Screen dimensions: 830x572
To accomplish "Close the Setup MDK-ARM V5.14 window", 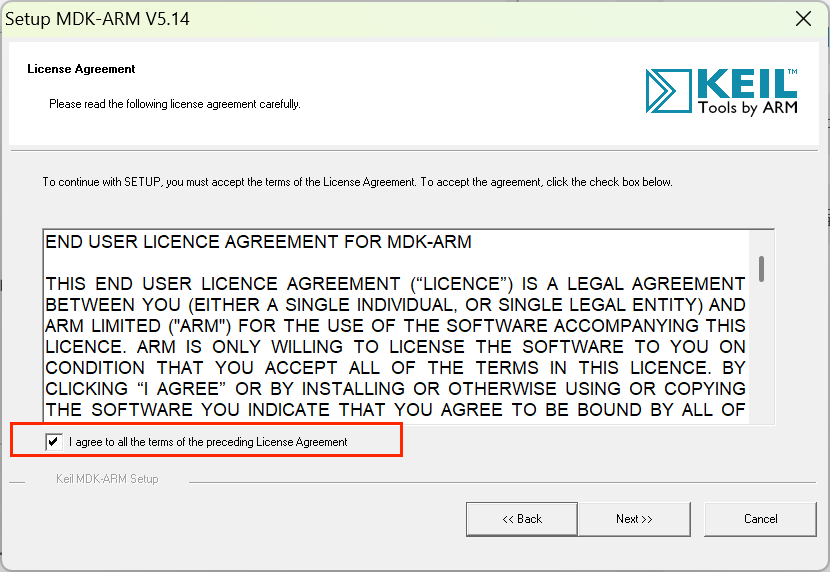I will [803, 19].
